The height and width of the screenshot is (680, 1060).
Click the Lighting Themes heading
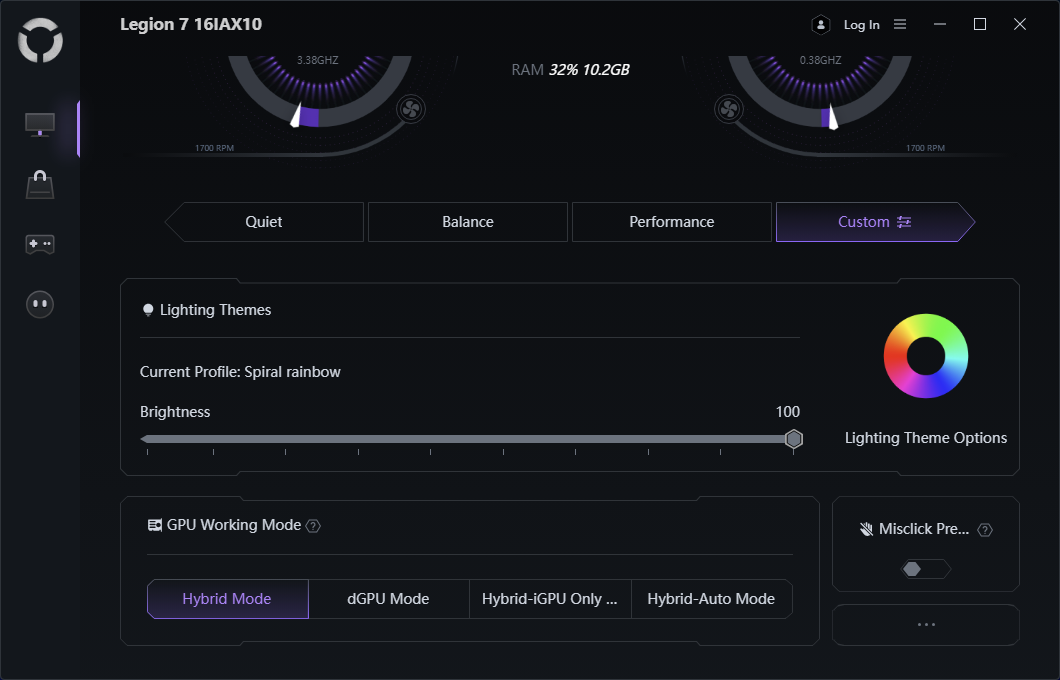(x=215, y=310)
